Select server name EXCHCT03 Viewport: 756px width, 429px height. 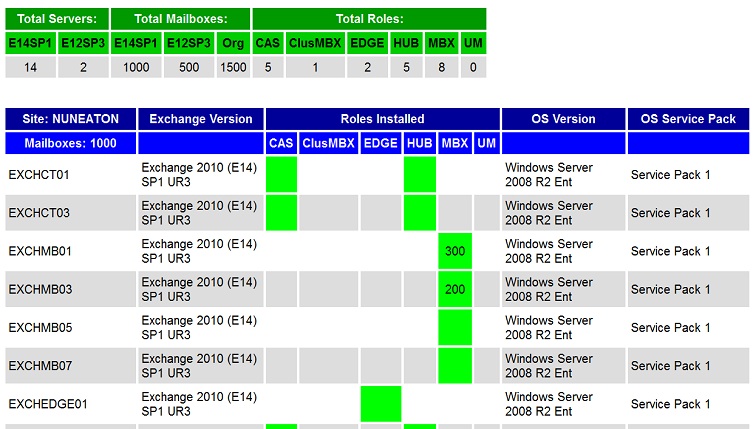tap(39, 213)
